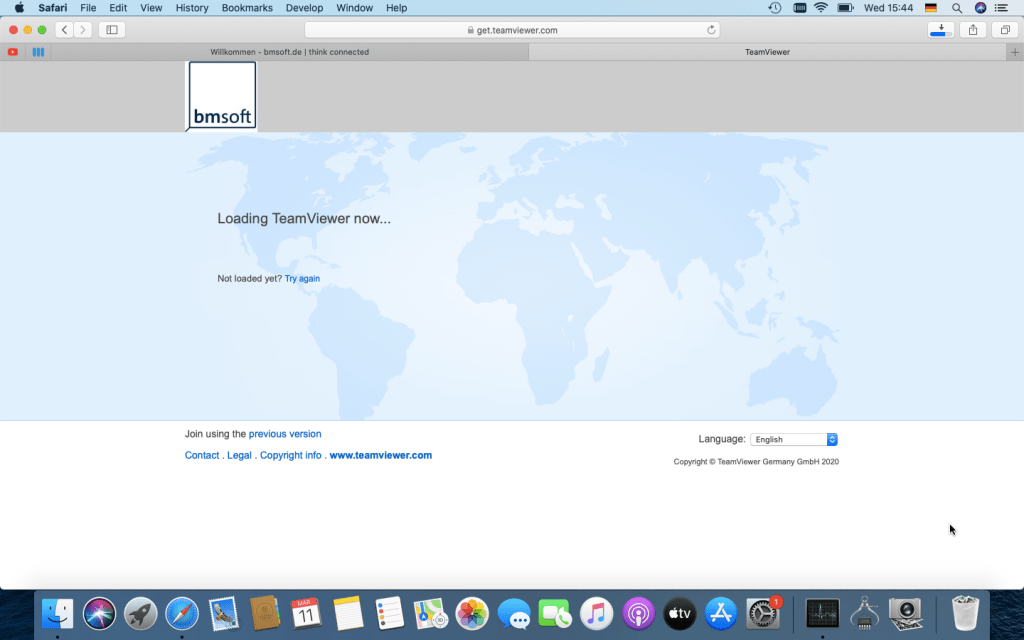Open the View menu

[151, 8]
